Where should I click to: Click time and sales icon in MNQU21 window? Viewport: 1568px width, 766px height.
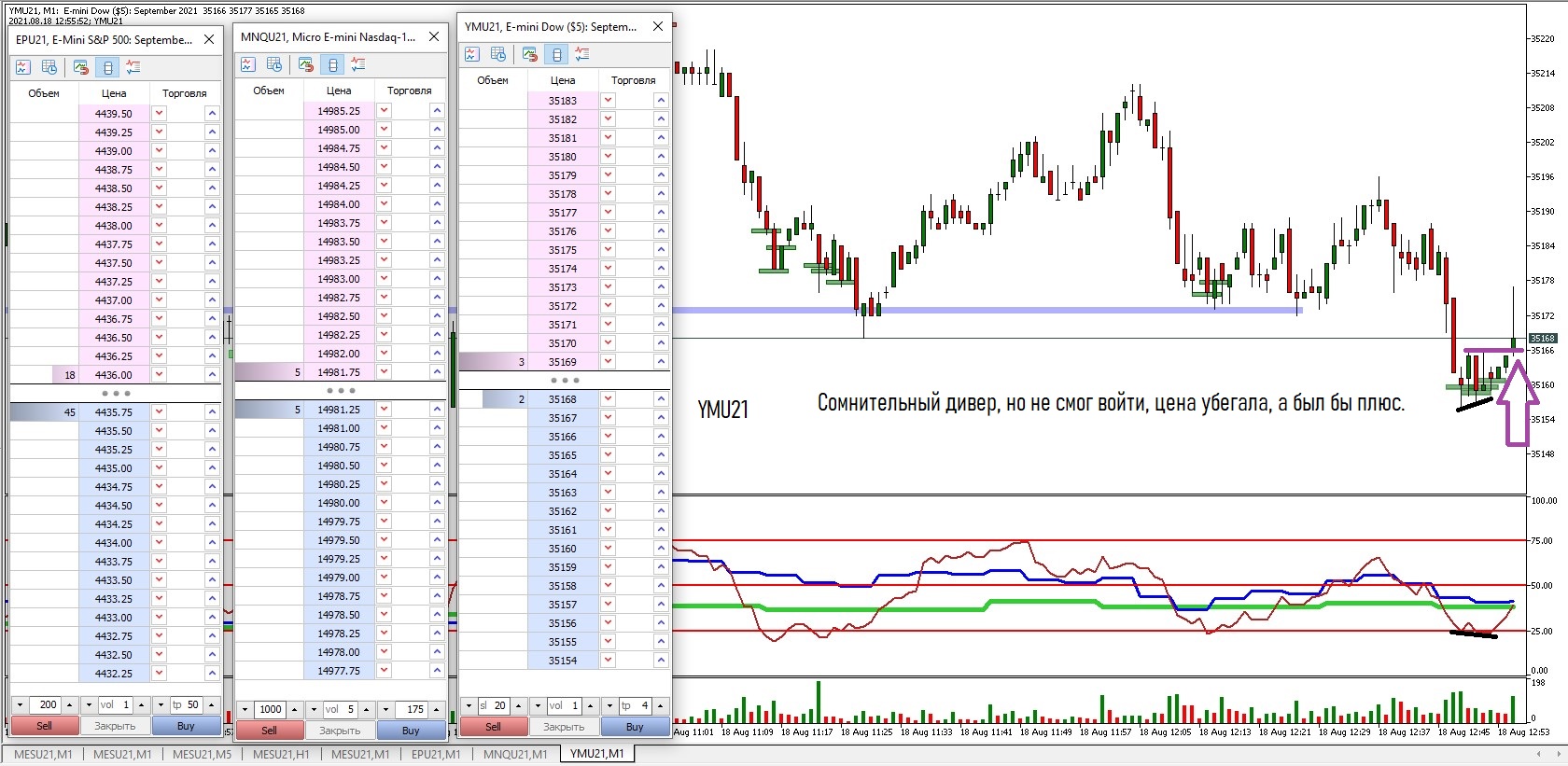click(x=274, y=64)
